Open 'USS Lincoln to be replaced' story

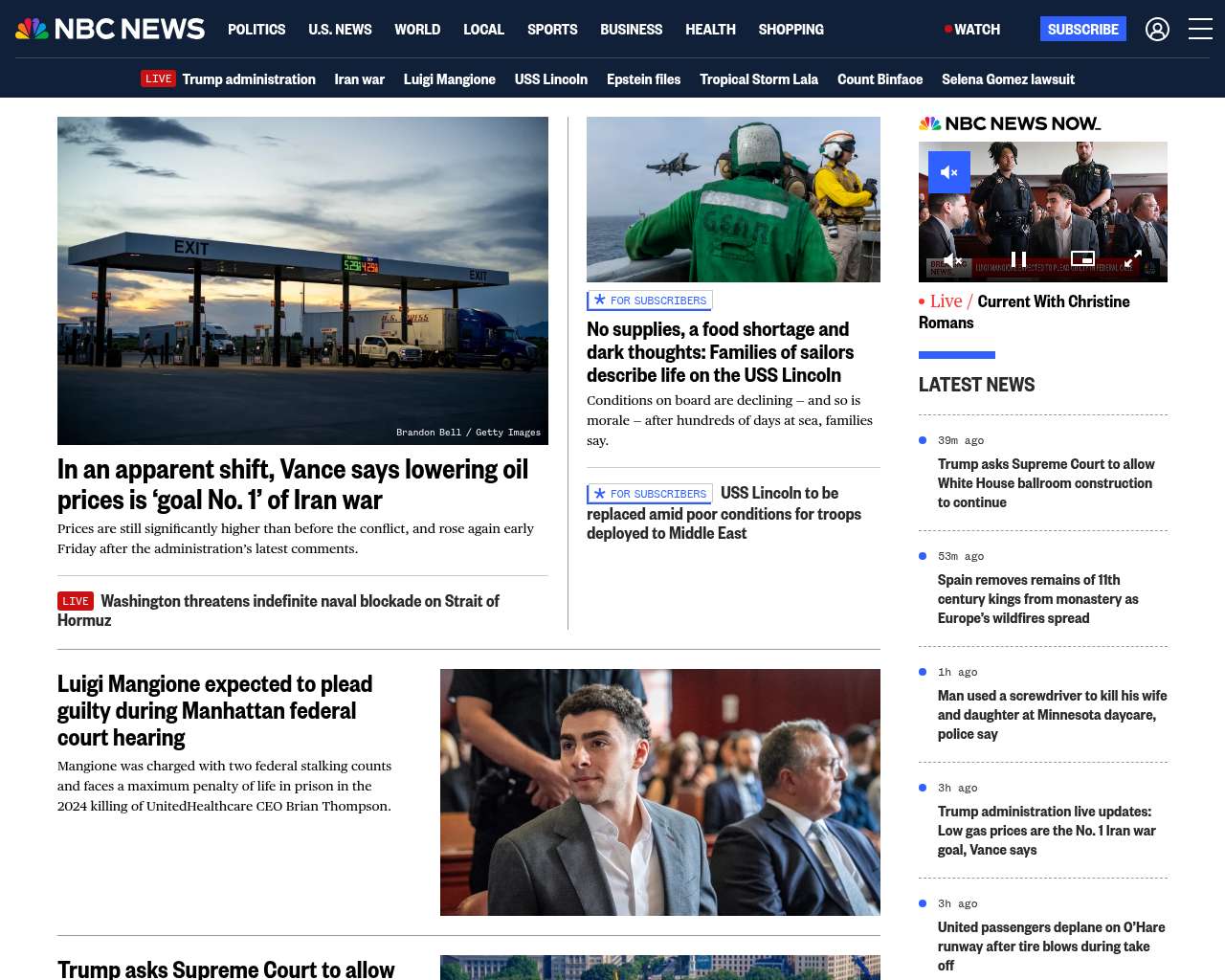pyautogui.click(x=724, y=513)
